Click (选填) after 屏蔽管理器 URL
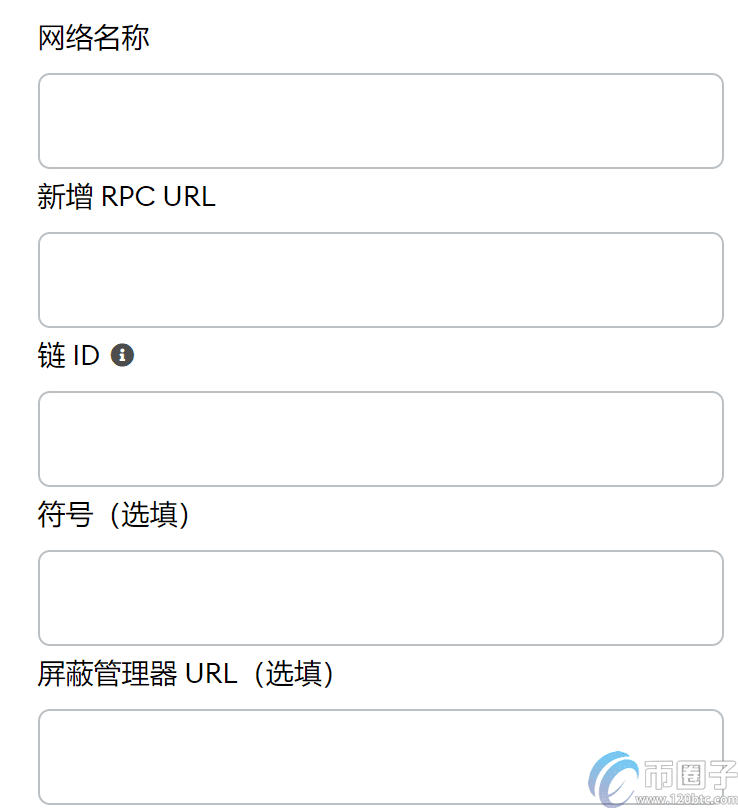Viewport: 738px width, 808px height. point(293,674)
